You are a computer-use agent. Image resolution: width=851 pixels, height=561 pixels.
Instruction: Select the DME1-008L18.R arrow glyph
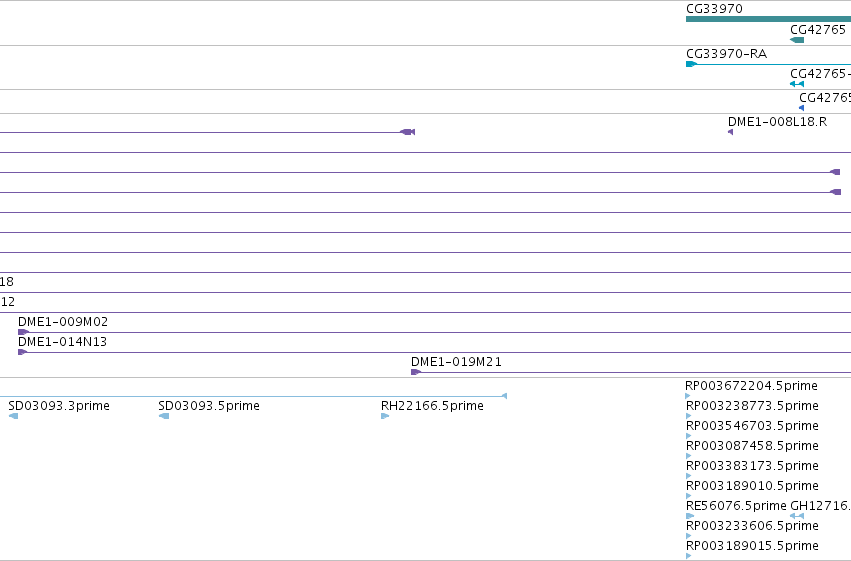coord(731,132)
